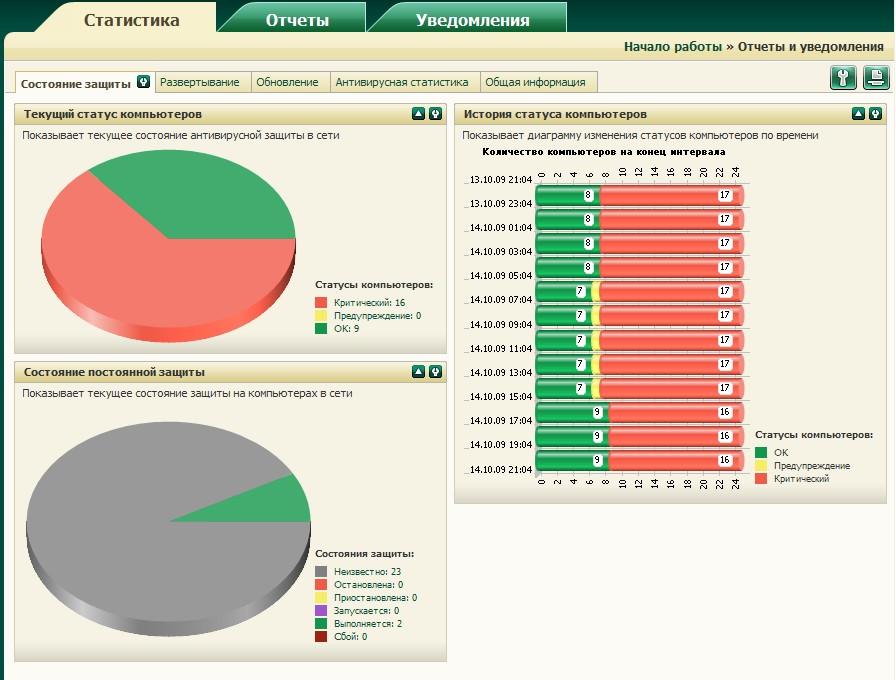
Task: Click dark red Сбой: 0 legend swatch
Action: (321, 637)
